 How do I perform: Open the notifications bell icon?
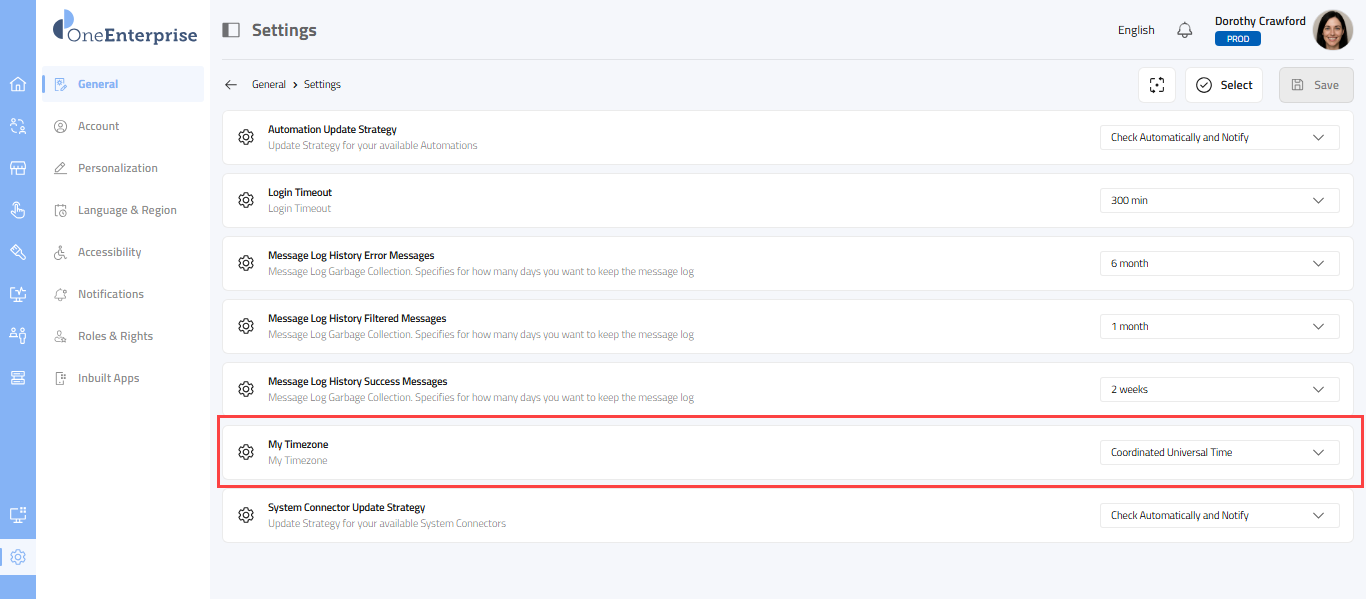click(x=1185, y=30)
